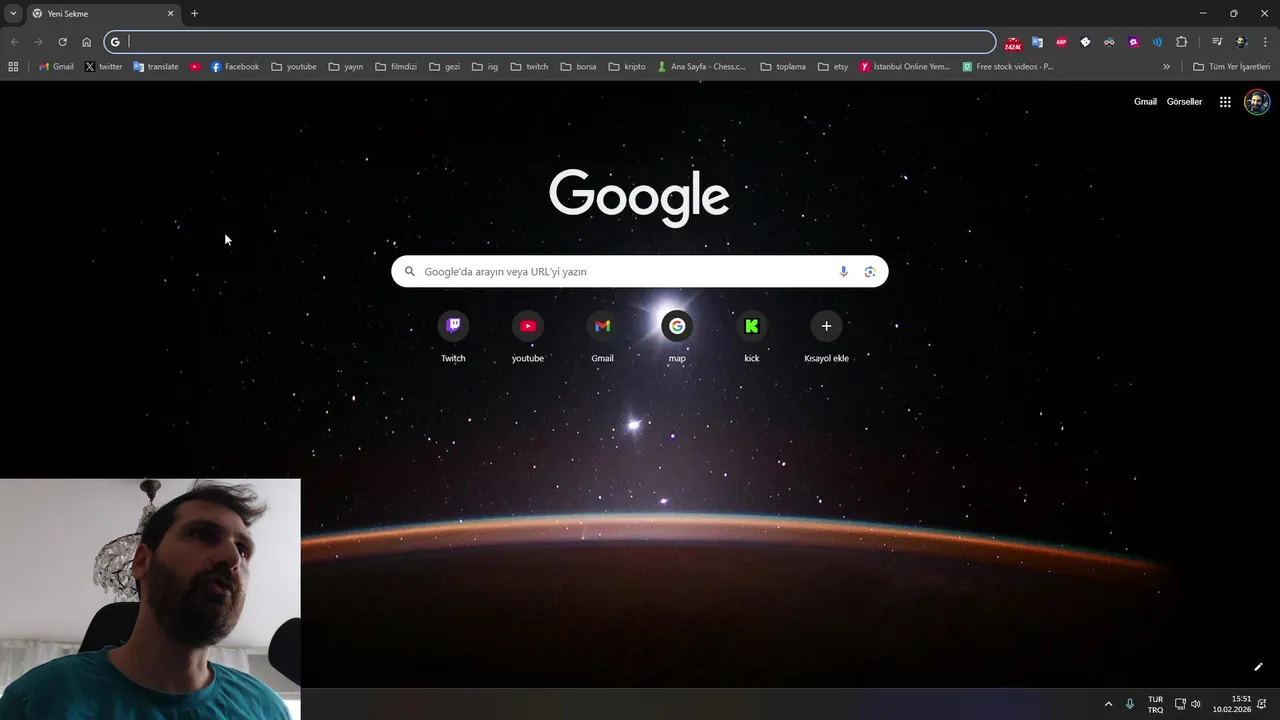Focus the Google search box
This screenshot has height=720, width=1280.
coord(640,272)
